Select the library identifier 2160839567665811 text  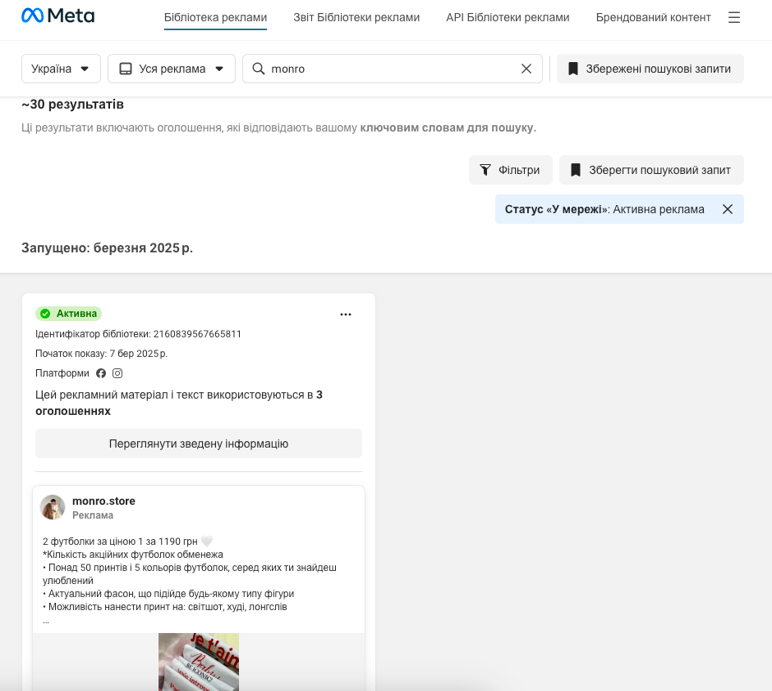[197, 334]
